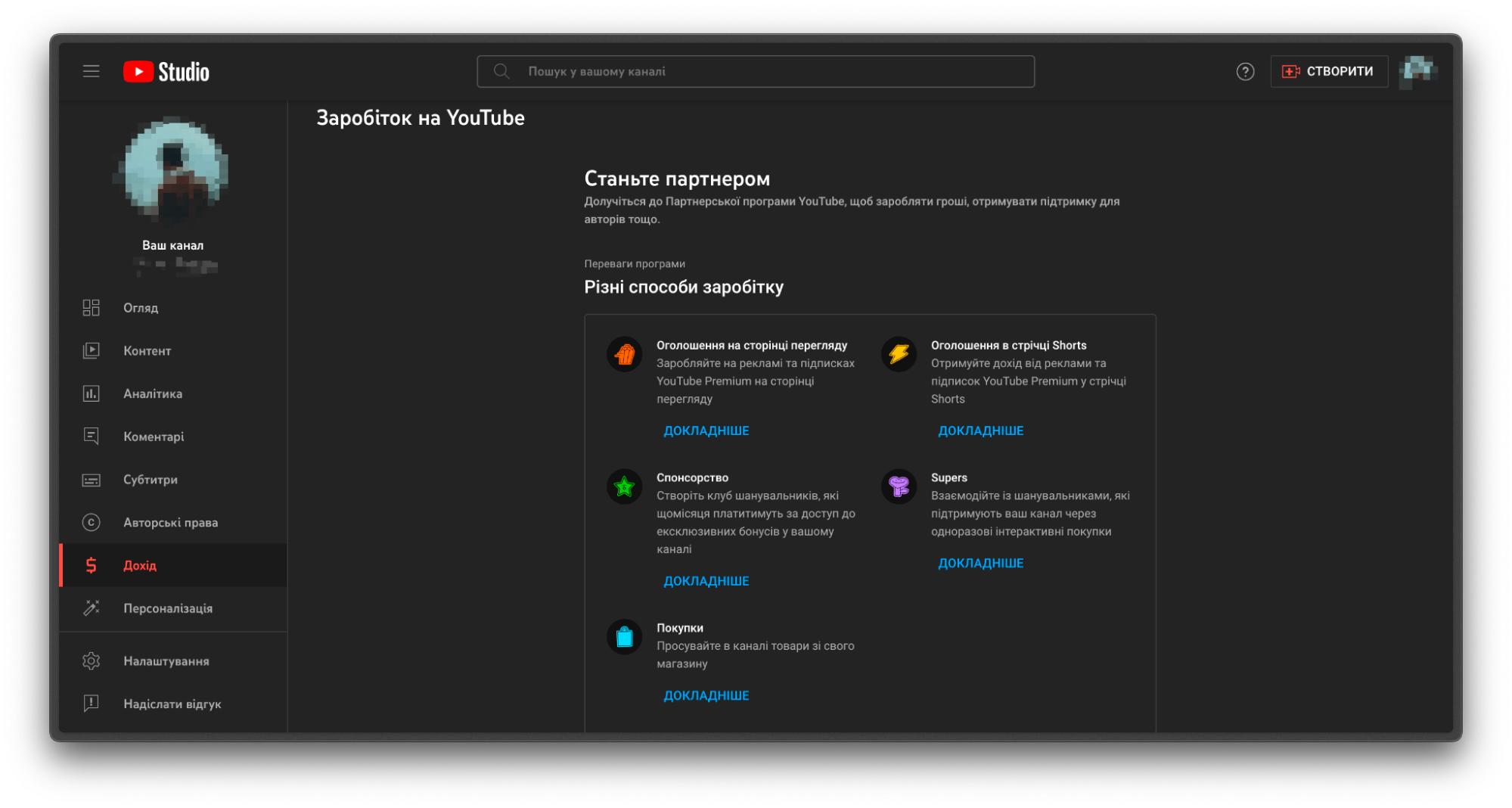
Task: Select the Дохід menu item
Action: 173,565
